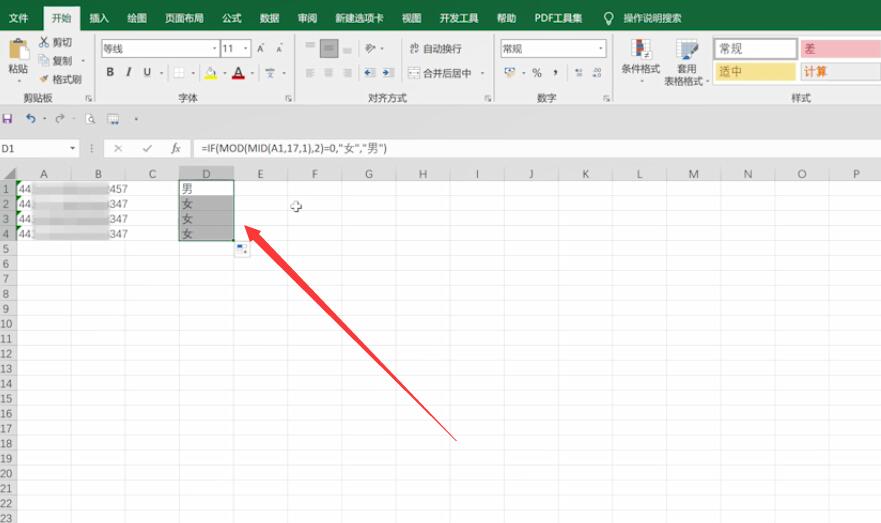Select the Format Painter brush
This screenshot has width=881, height=523.
tap(44, 79)
